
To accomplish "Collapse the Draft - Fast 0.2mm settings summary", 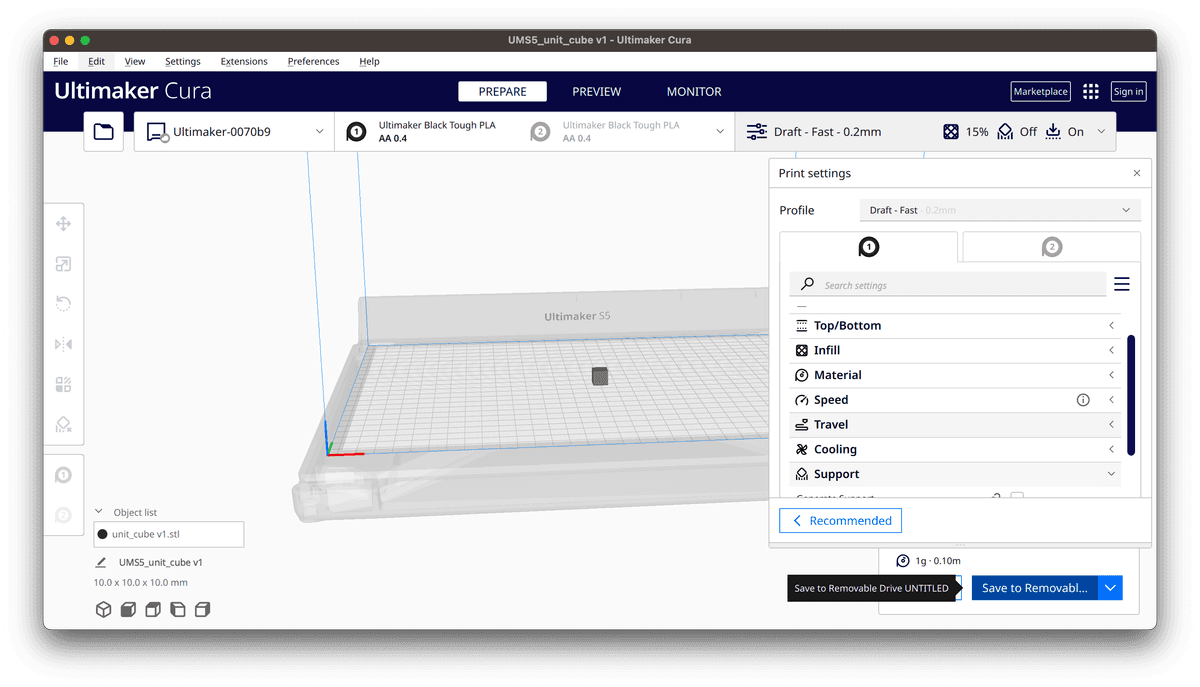I will (925, 131).
